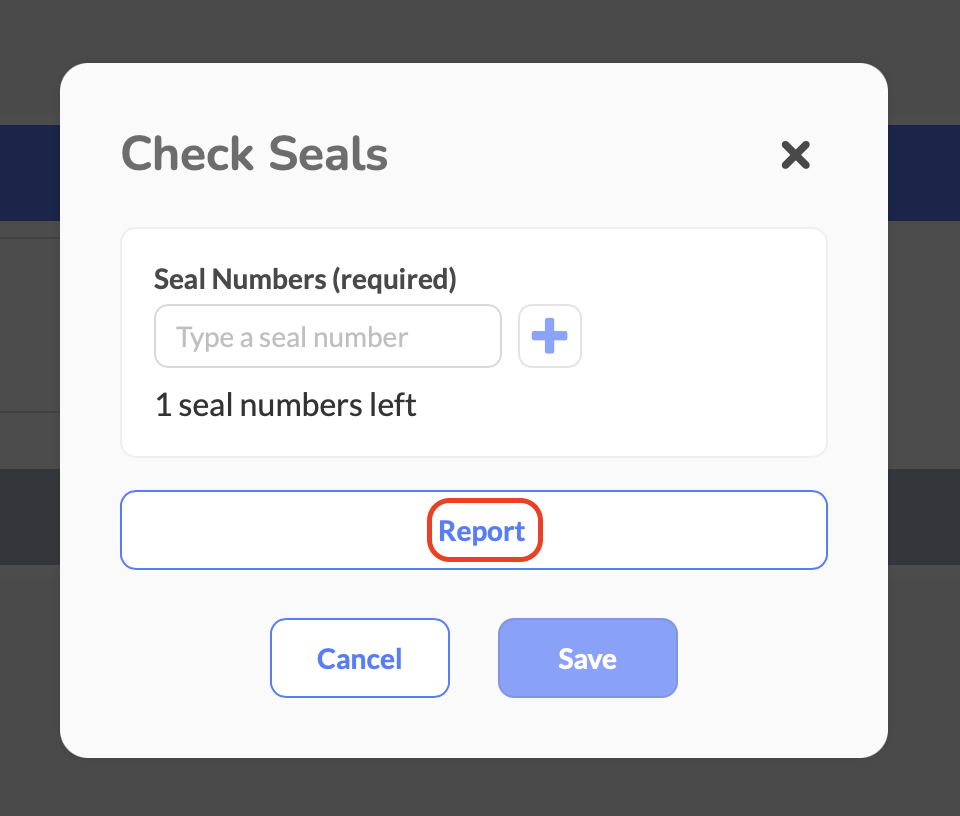Add another seal number with blue plus
The height and width of the screenshot is (816, 960).
click(x=549, y=336)
